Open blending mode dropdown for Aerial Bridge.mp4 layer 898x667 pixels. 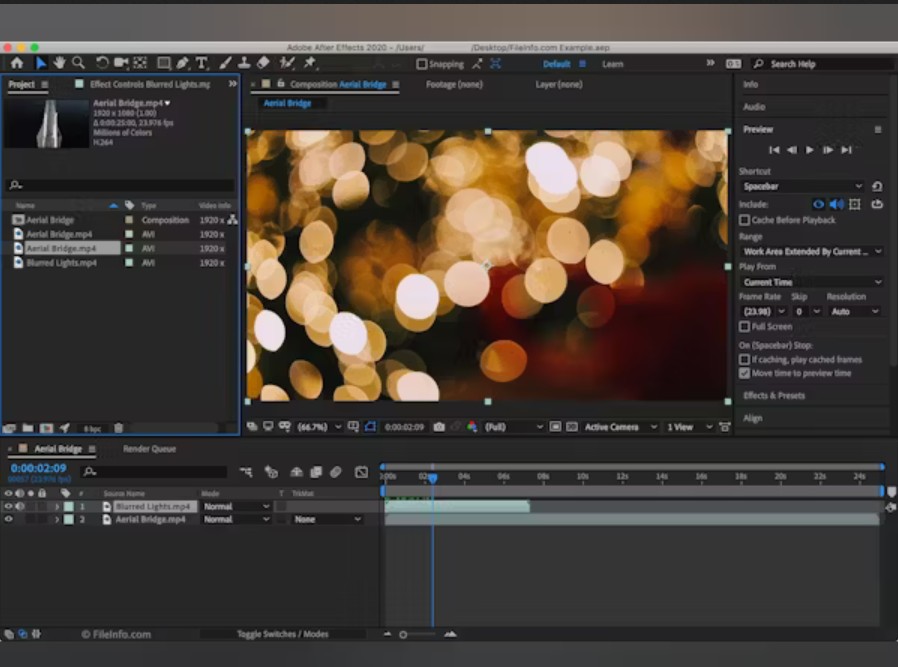[236, 519]
